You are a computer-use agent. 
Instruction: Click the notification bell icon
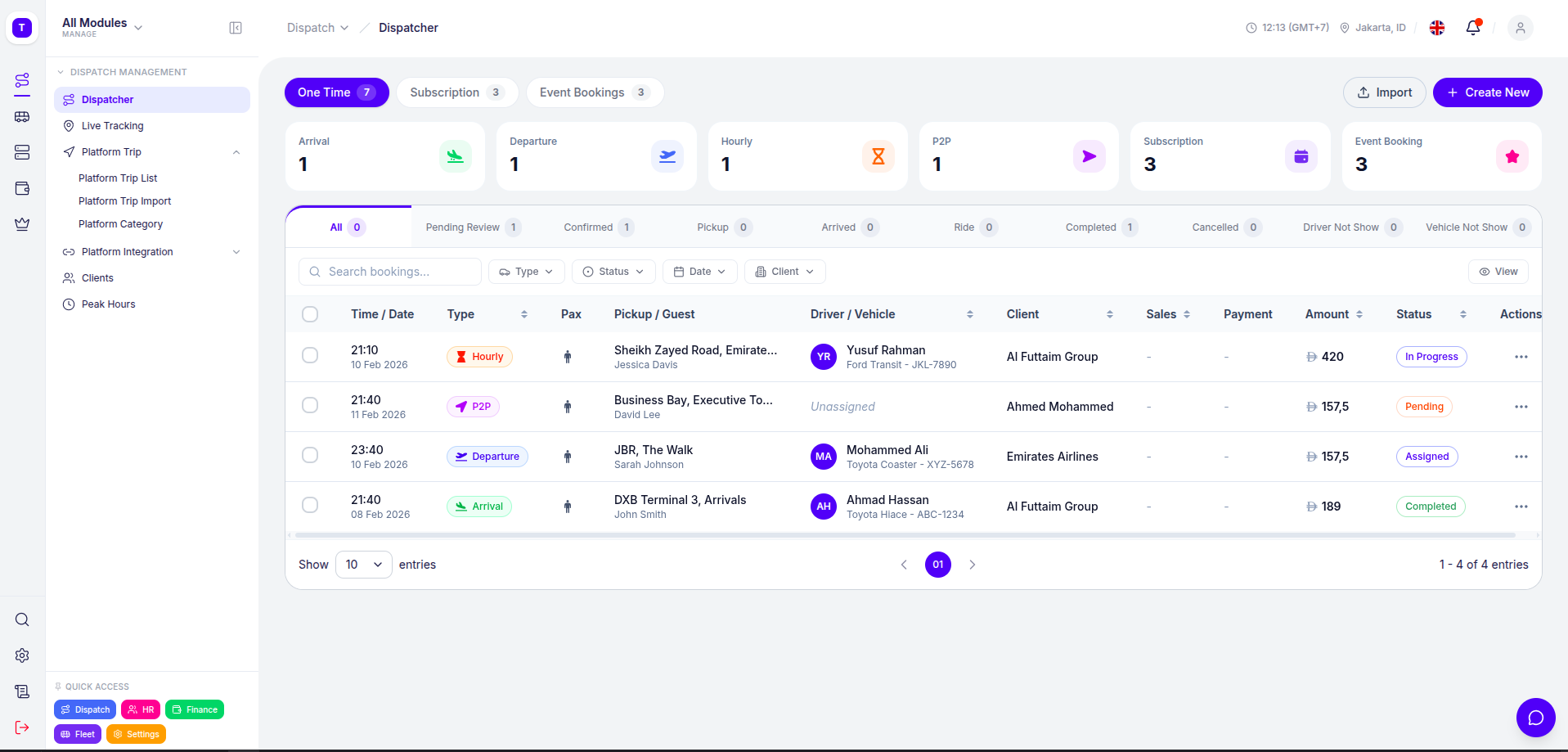point(1473,28)
